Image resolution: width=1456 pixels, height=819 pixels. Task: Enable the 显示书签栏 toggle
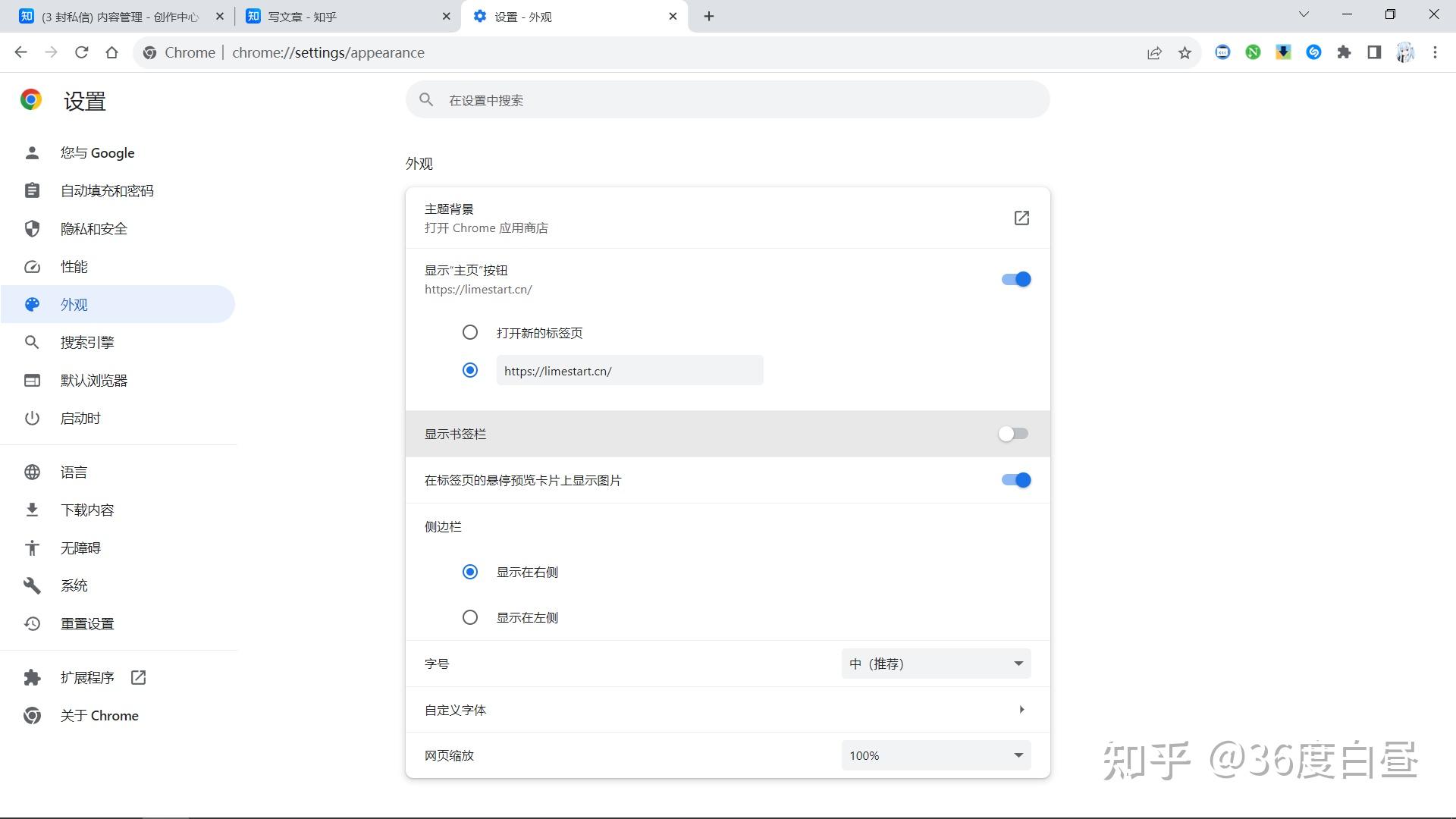click(1013, 434)
